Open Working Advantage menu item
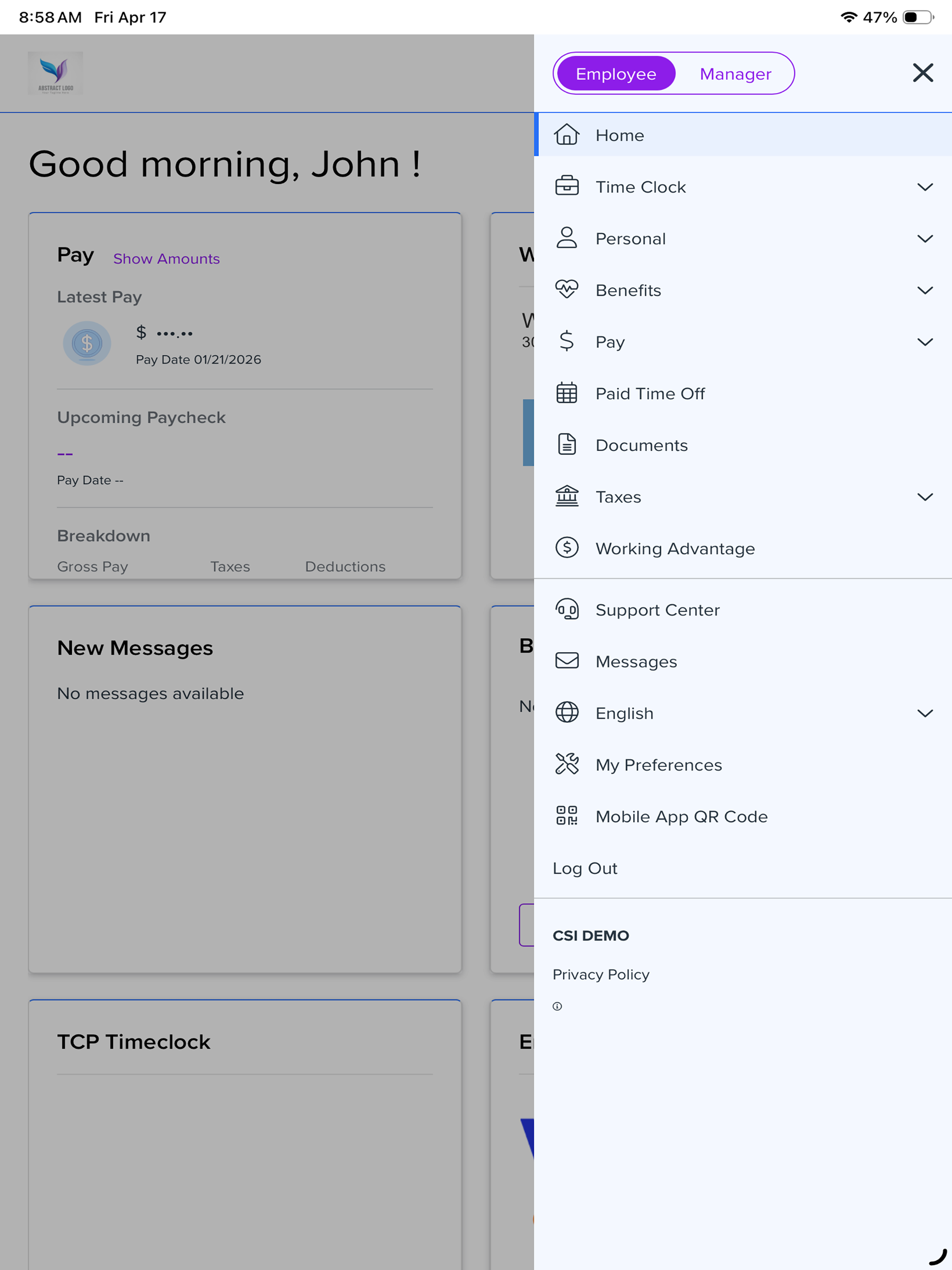The height and width of the screenshot is (1270, 952). point(743,549)
